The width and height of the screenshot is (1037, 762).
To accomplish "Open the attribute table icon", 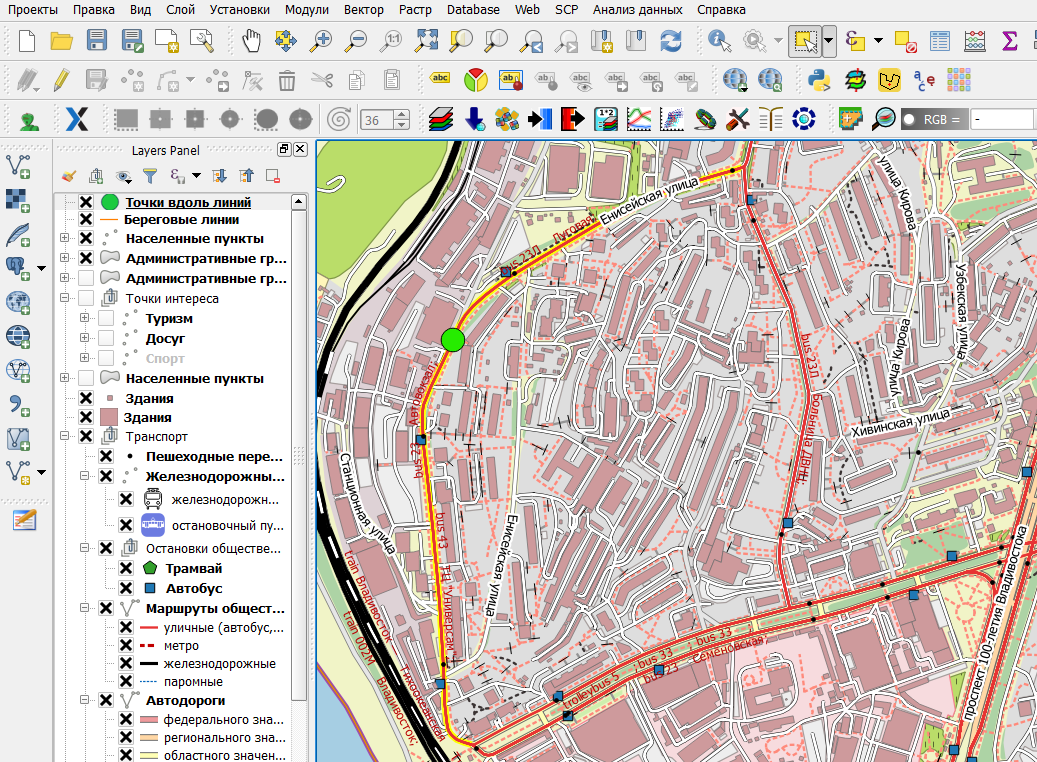I will coord(939,41).
